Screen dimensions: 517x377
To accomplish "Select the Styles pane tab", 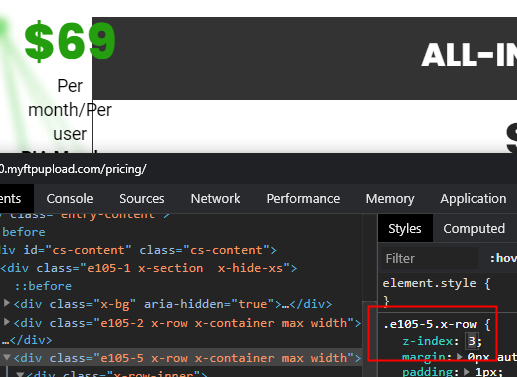I will pyautogui.click(x=405, y=228).
